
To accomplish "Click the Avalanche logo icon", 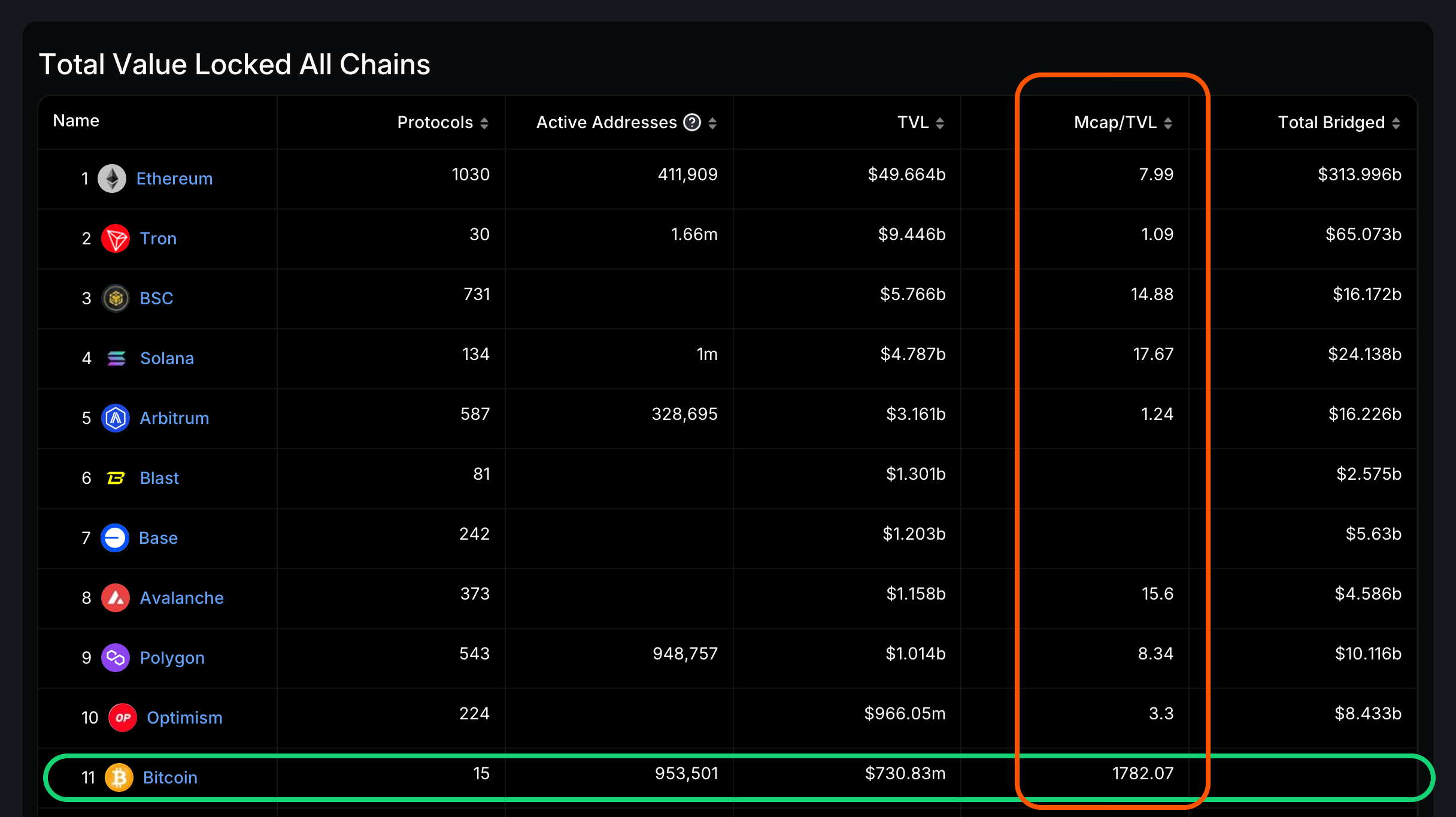I will coord(116,598).
